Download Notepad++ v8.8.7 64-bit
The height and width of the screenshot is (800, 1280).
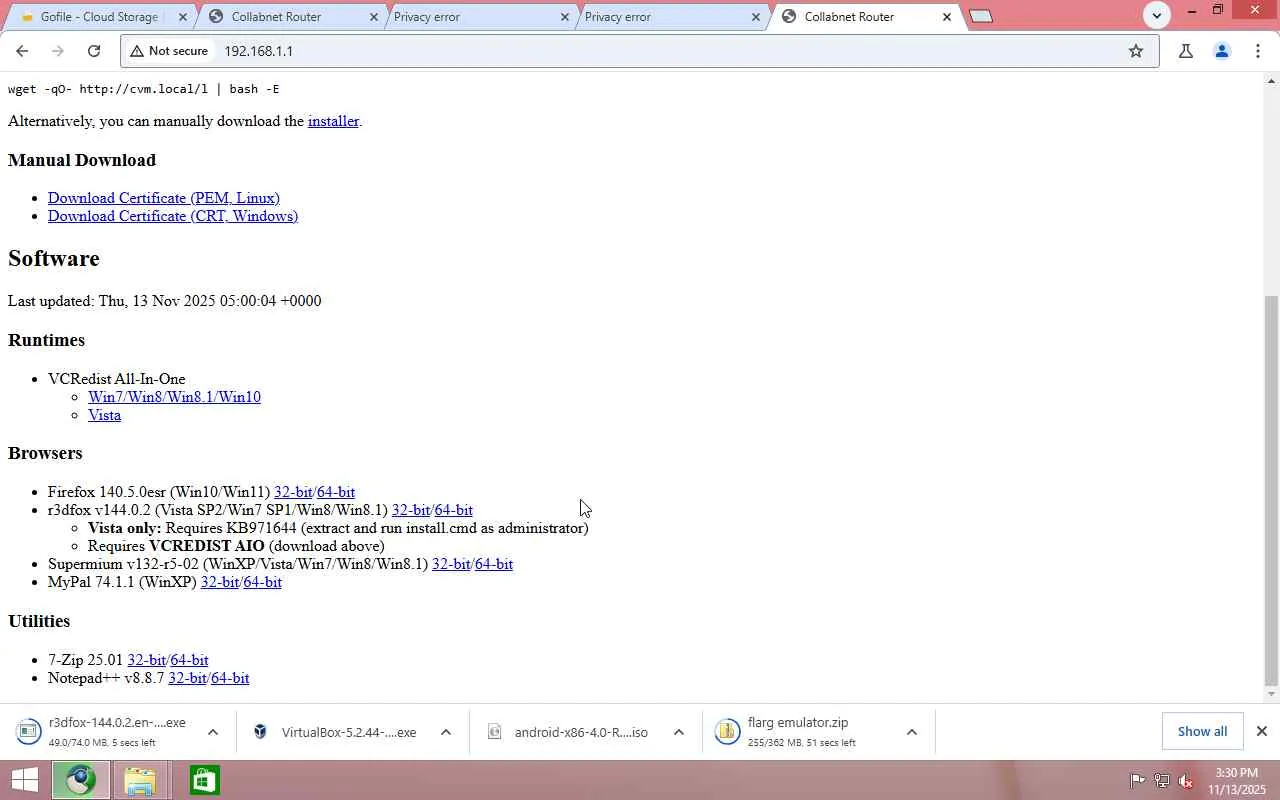(230, 678)
